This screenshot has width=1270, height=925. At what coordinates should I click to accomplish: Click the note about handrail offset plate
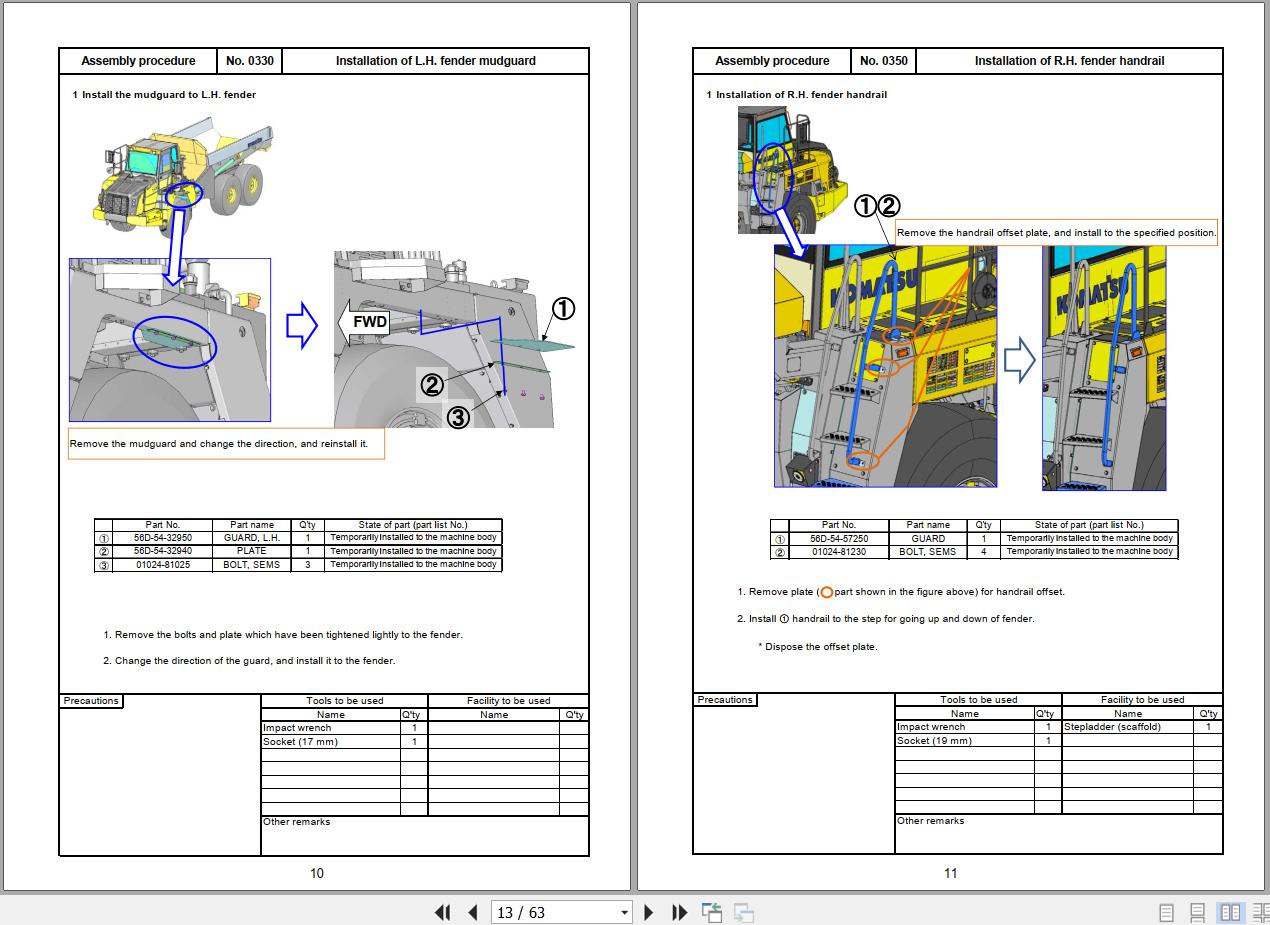click(1056, 233)
